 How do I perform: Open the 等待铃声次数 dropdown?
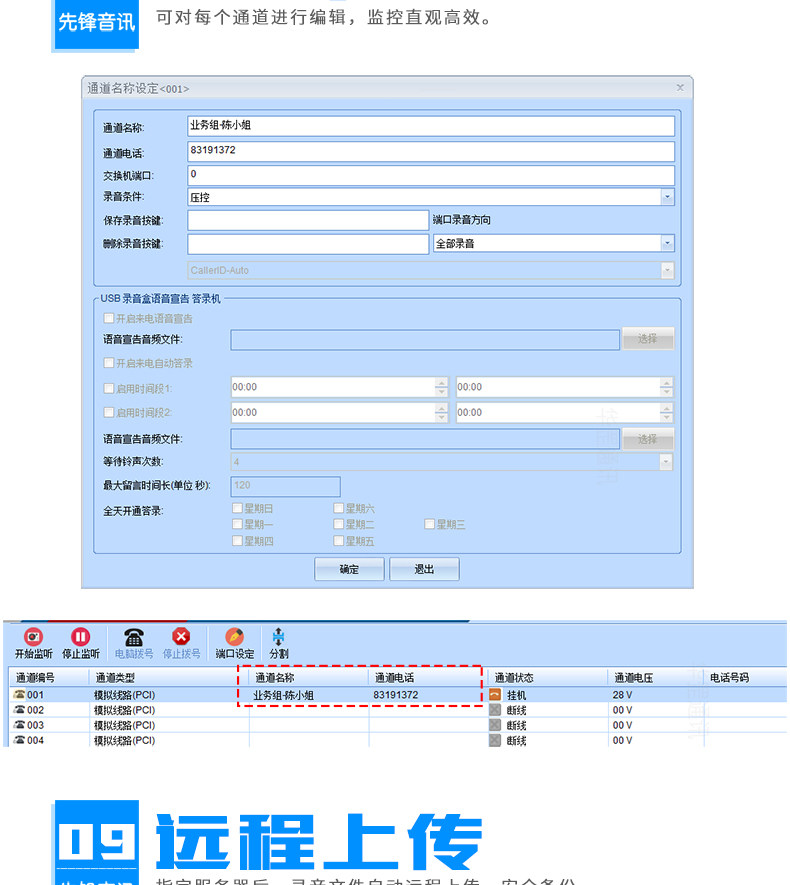(x=666, y=462)
